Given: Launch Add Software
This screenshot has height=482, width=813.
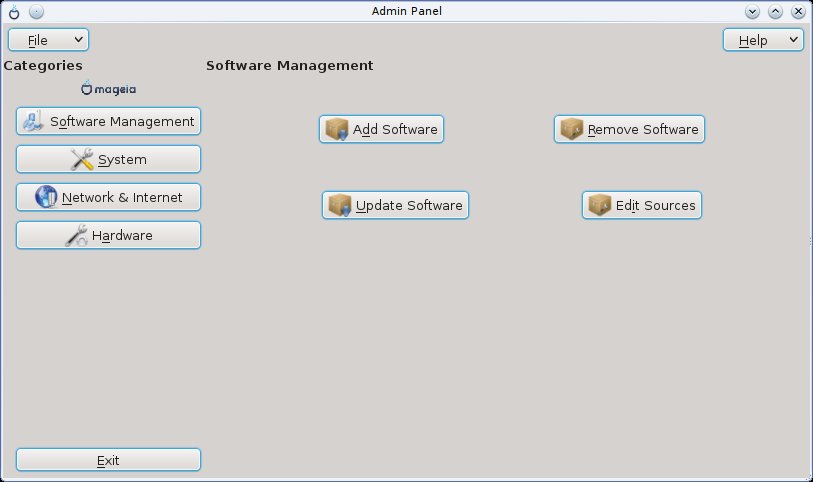Looking at the screenshot, I should coord(381,129).
